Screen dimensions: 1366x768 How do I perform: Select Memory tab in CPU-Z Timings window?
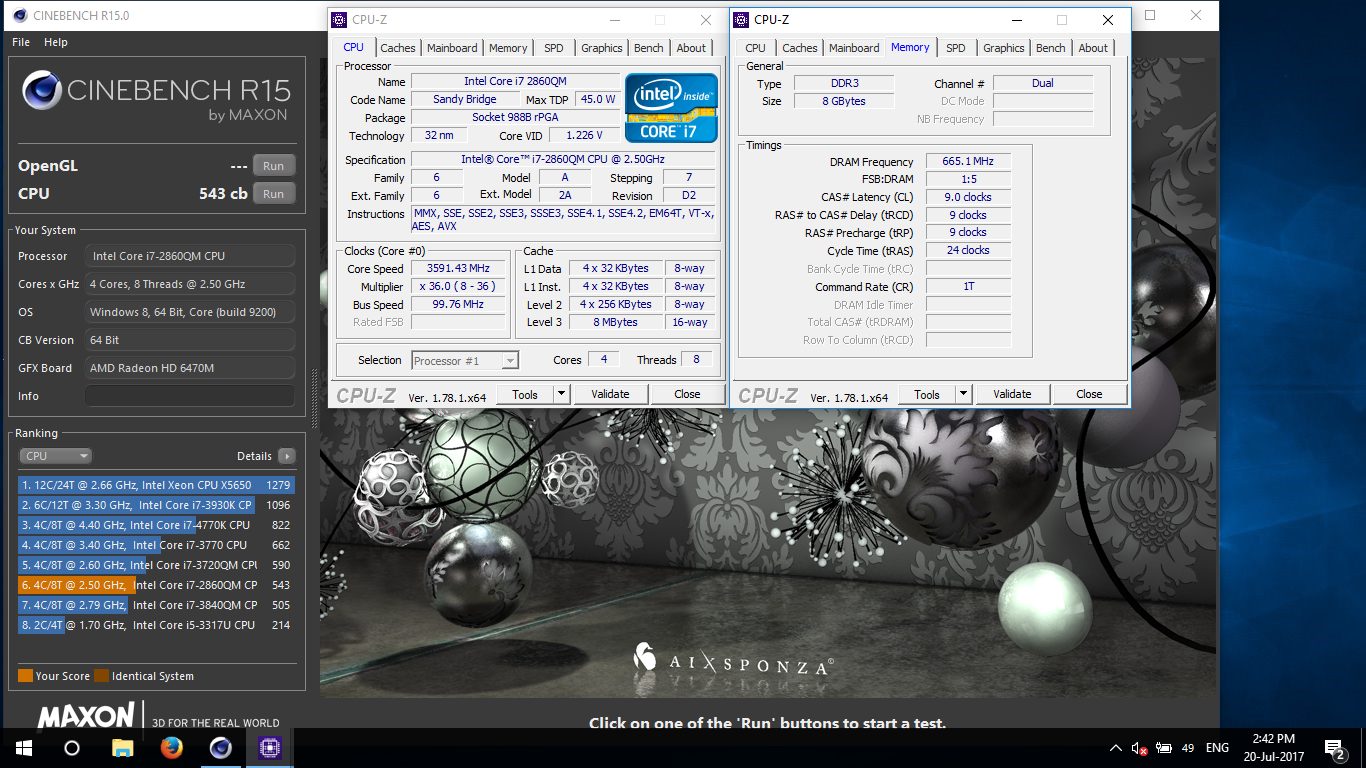[910, 47]
